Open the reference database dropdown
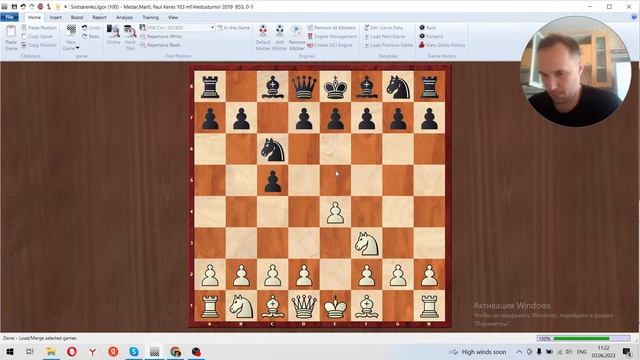 tap(212, 28)
